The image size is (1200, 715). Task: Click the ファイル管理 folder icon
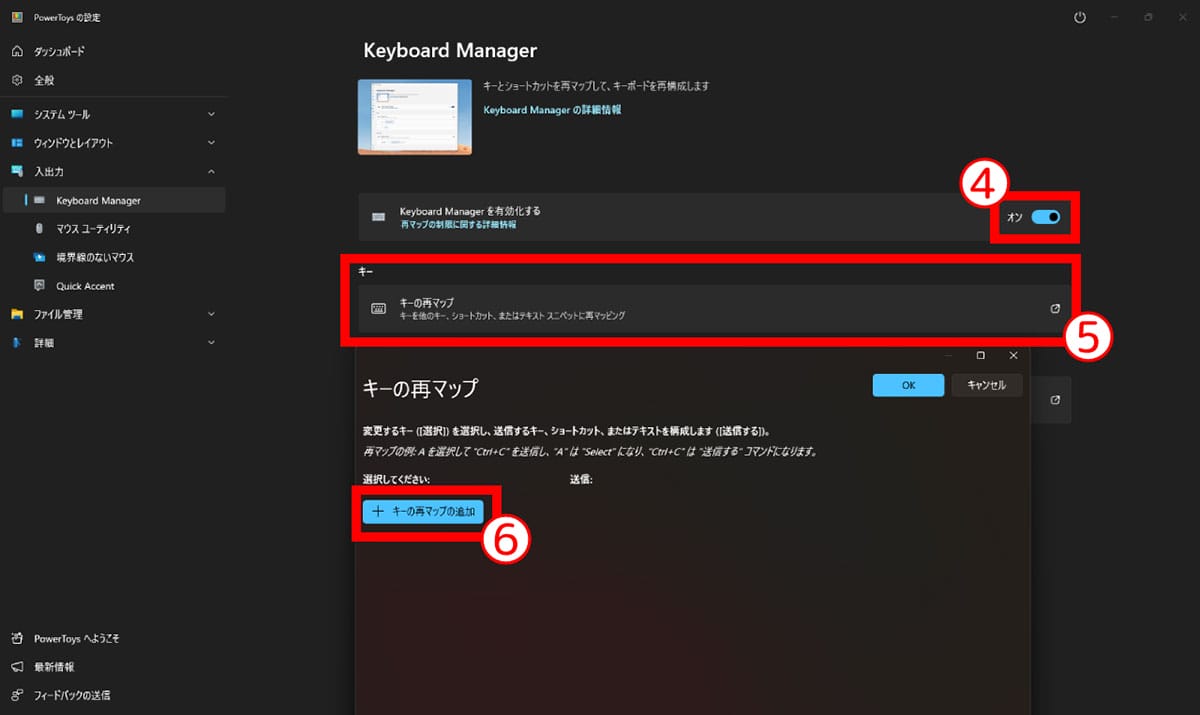(x=17, y=314)
